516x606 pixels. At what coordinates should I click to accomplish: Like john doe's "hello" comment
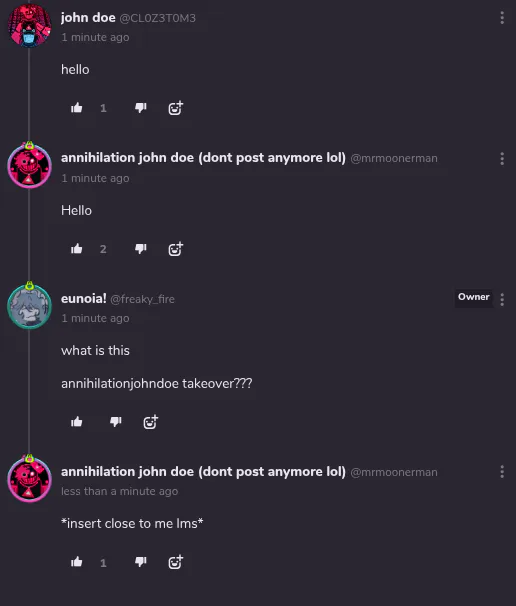[77, 108]
